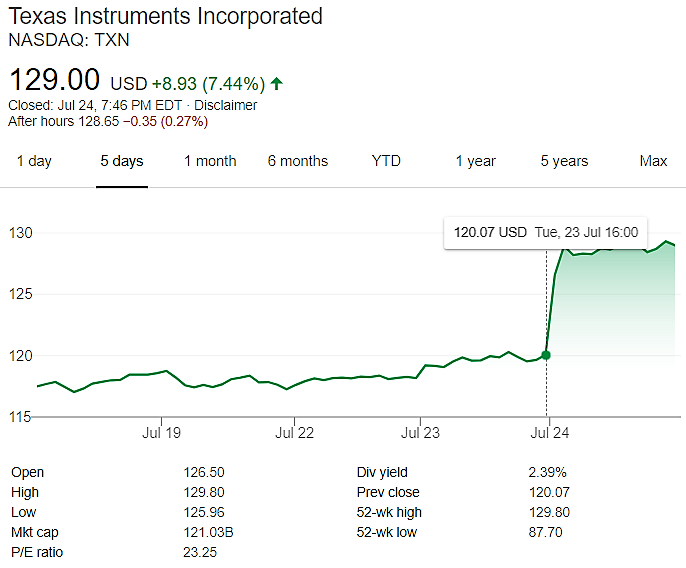686x568 pixels.
Task: Click the Mkt cap value 121.03B
Action: pos(208,533)
